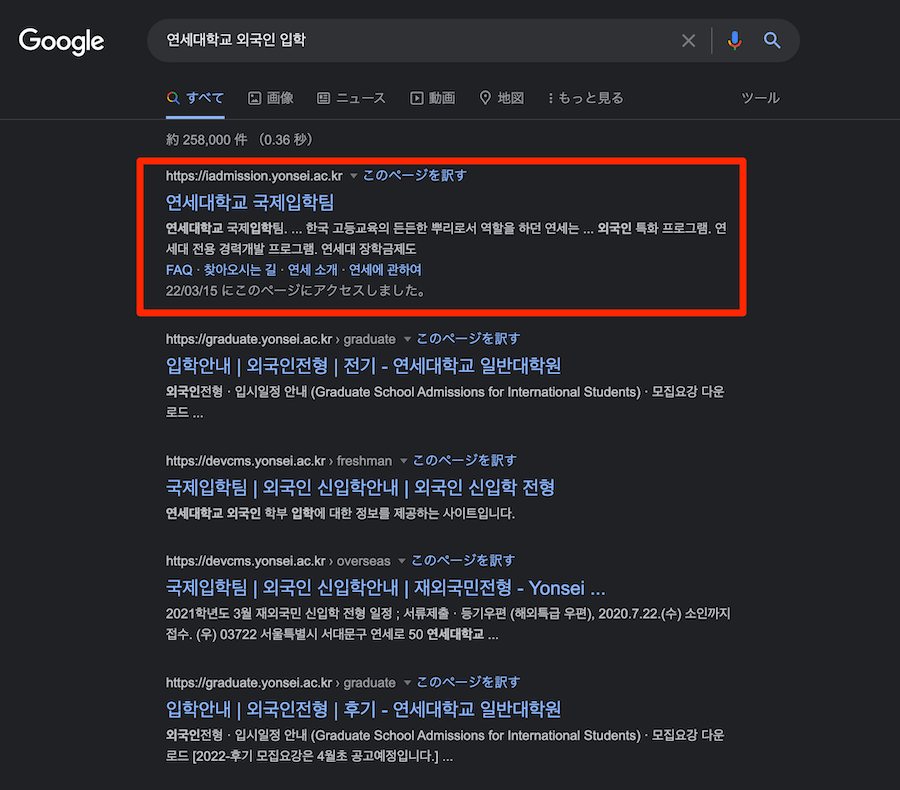900x790 pixels.
Task: Expand dropdown arrow beside freshman URL
Action: tap(404, 461)
